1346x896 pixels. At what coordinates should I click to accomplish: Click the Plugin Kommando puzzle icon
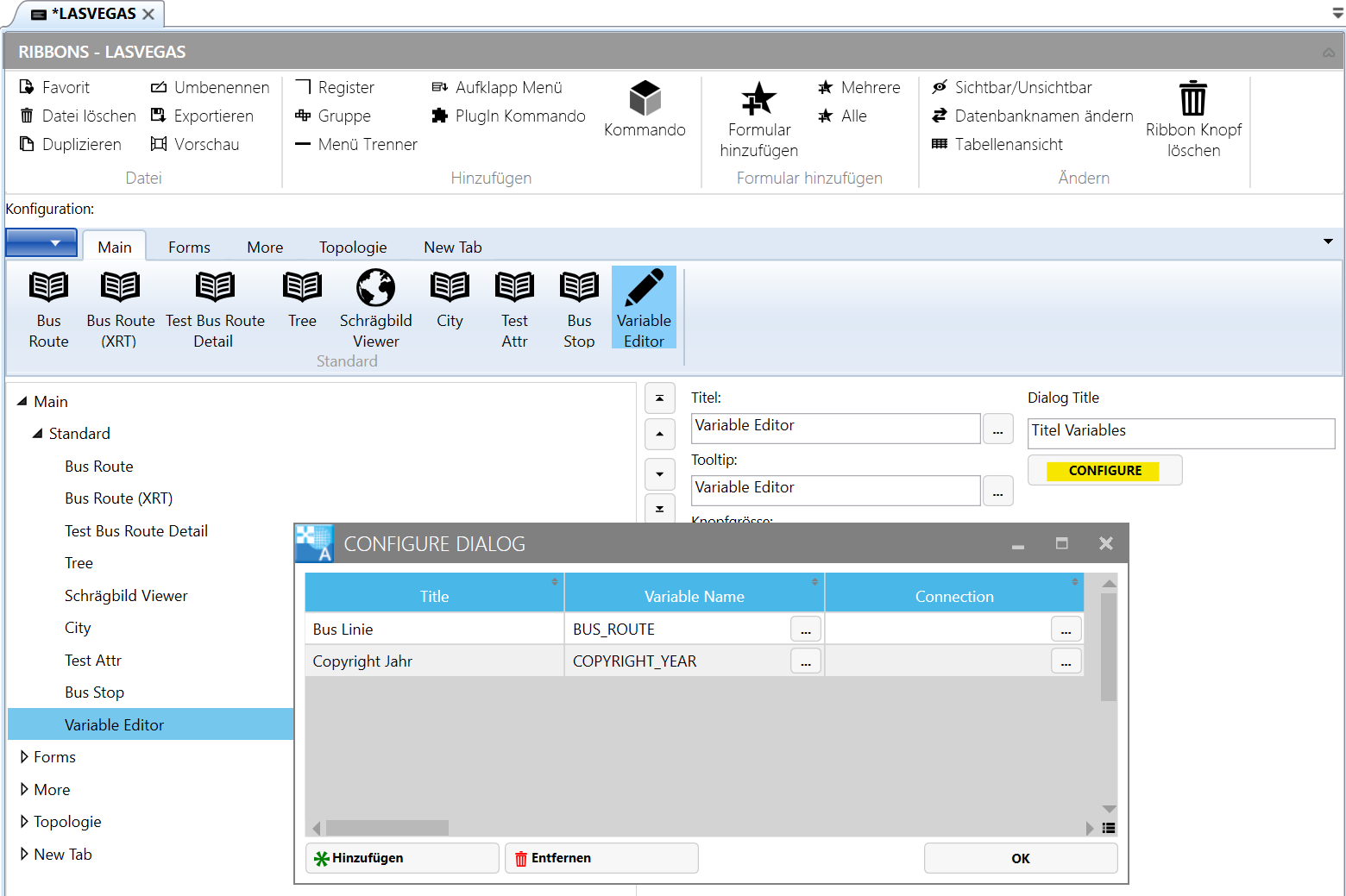point(440,116)
